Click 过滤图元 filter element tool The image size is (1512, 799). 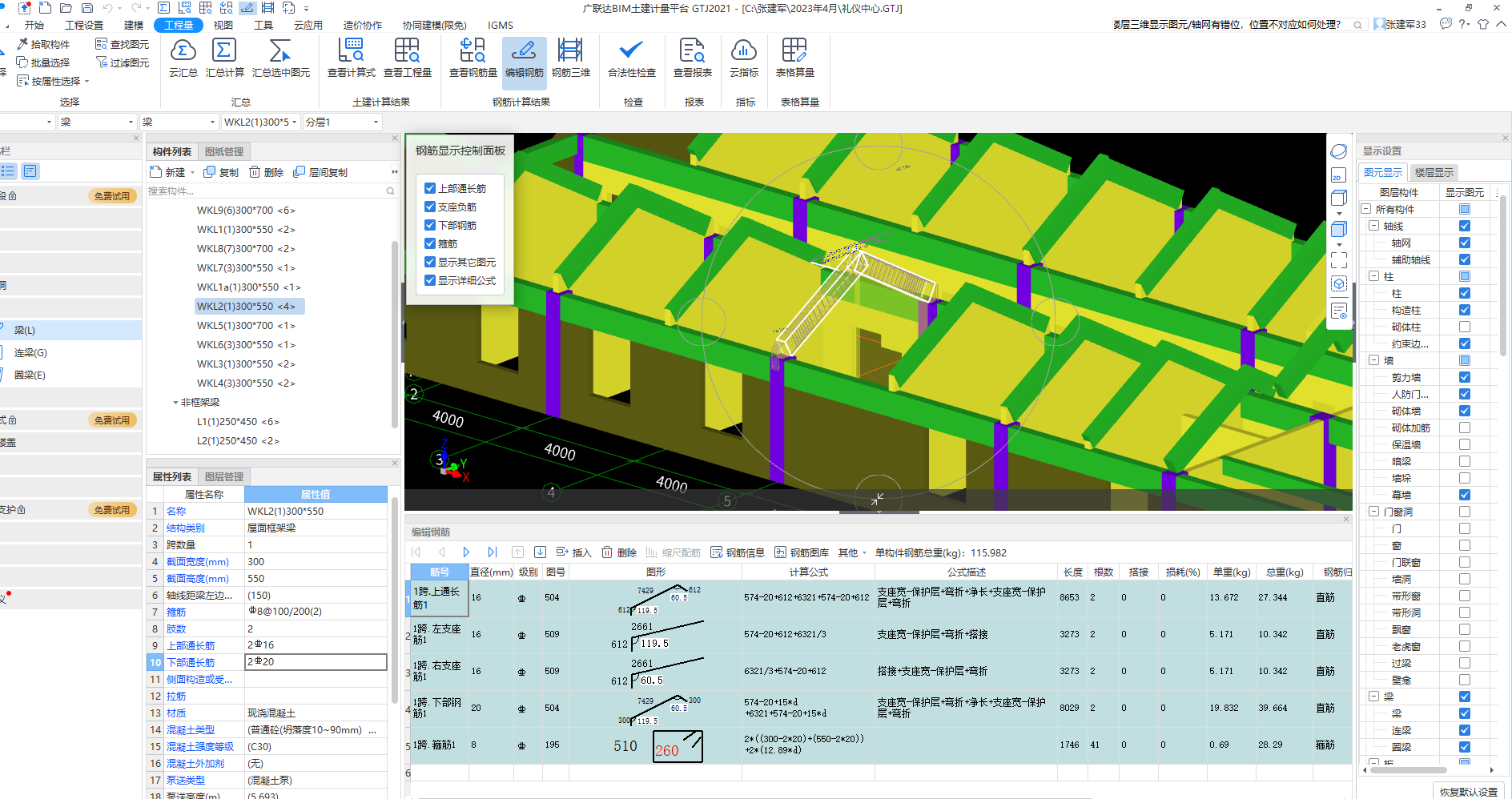pyautogui.click(x=122, y=62)
